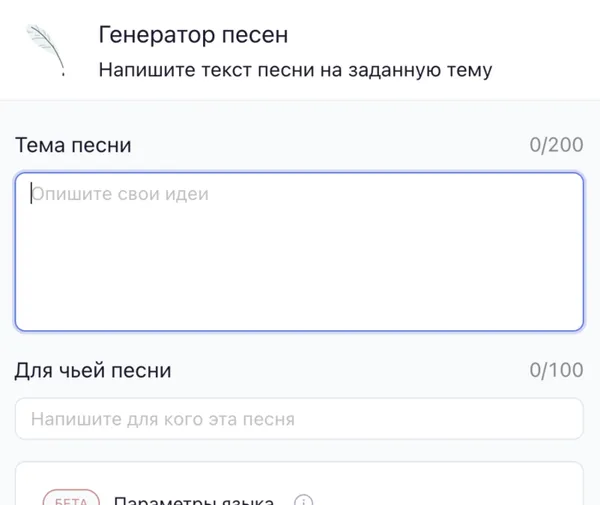600x505 pixels.
Task: Click the Тема песни label
Action: click(73, 146)
